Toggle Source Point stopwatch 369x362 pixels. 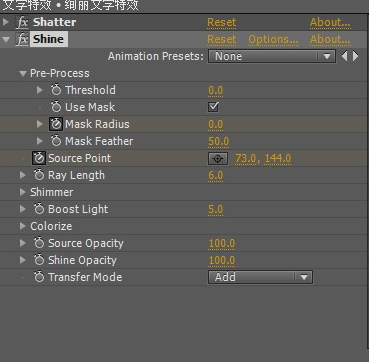(39, 158)
